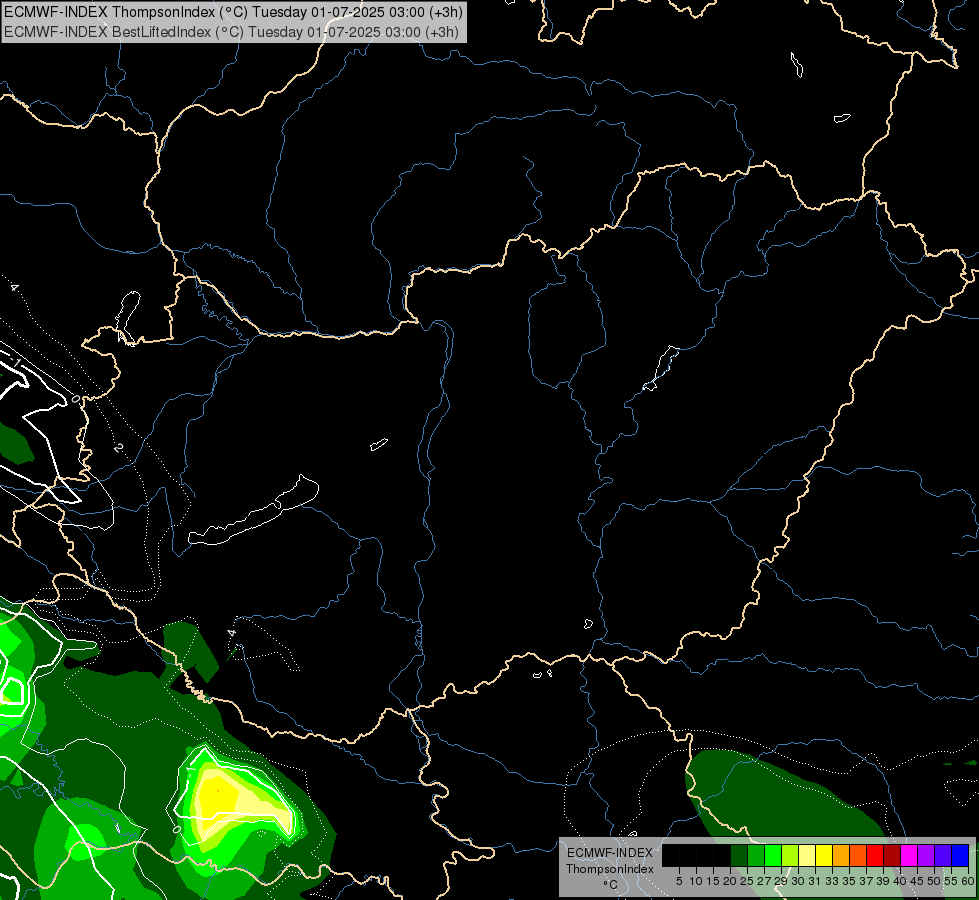Viewport: 979px width, 900px height.
Task: Click the violet 50–55 legend swatch
Action: tap(943, 855)
